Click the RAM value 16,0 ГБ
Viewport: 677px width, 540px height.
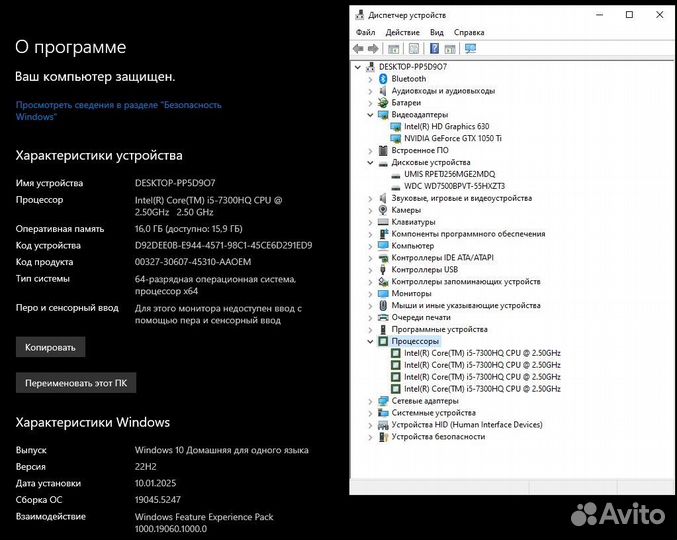[x=148, y=229]
